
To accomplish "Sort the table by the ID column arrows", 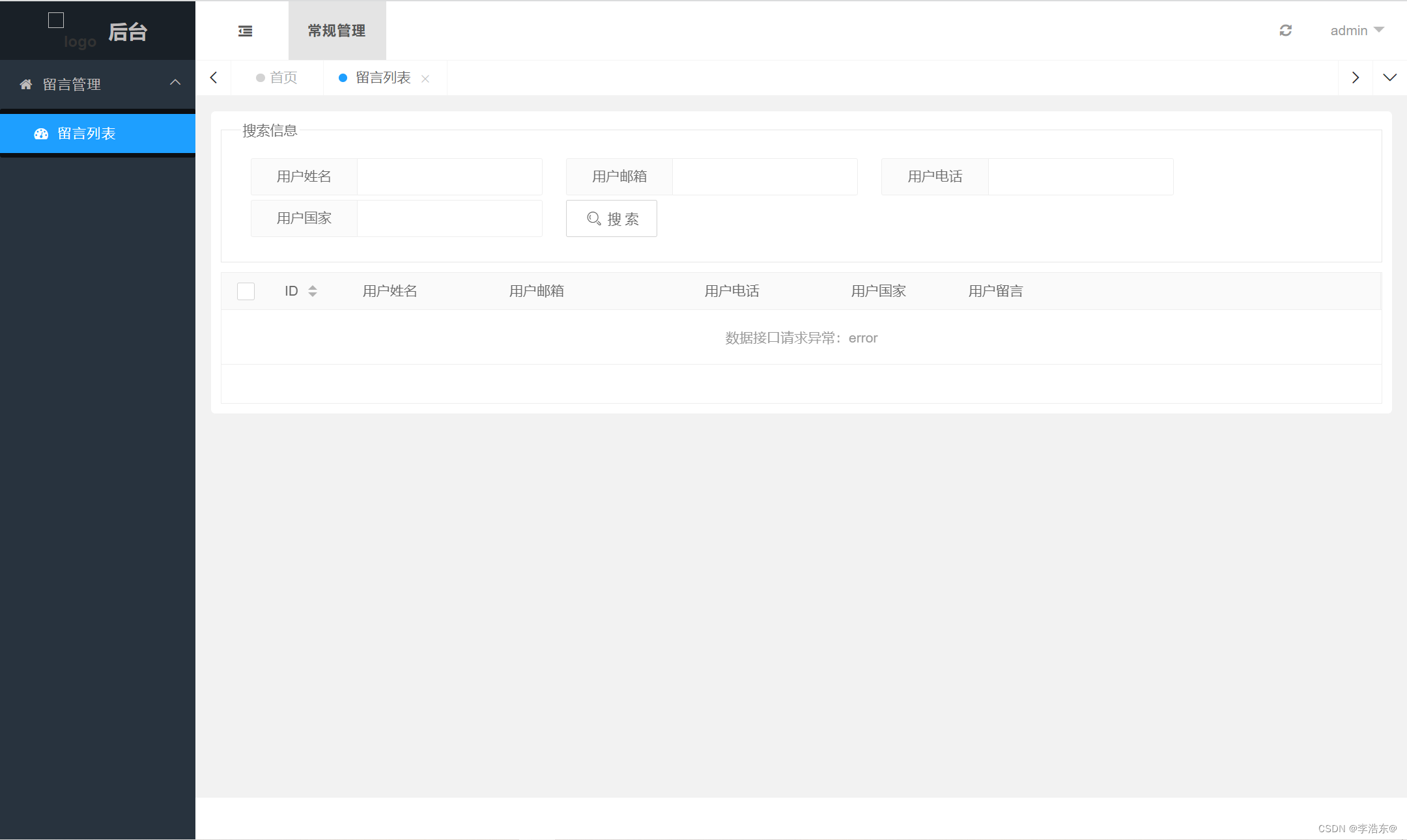I will point(313,291).
